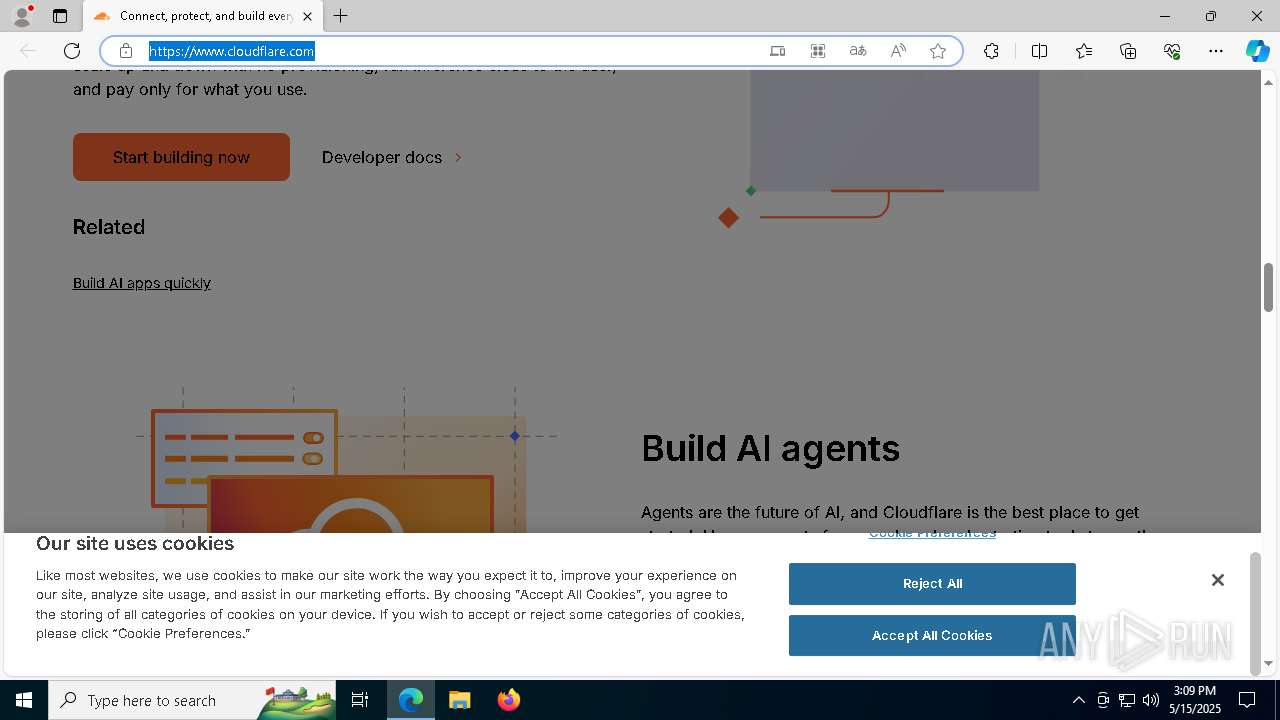Open network status tray icon
The image size is (1280, 720).
[1127, 700]
